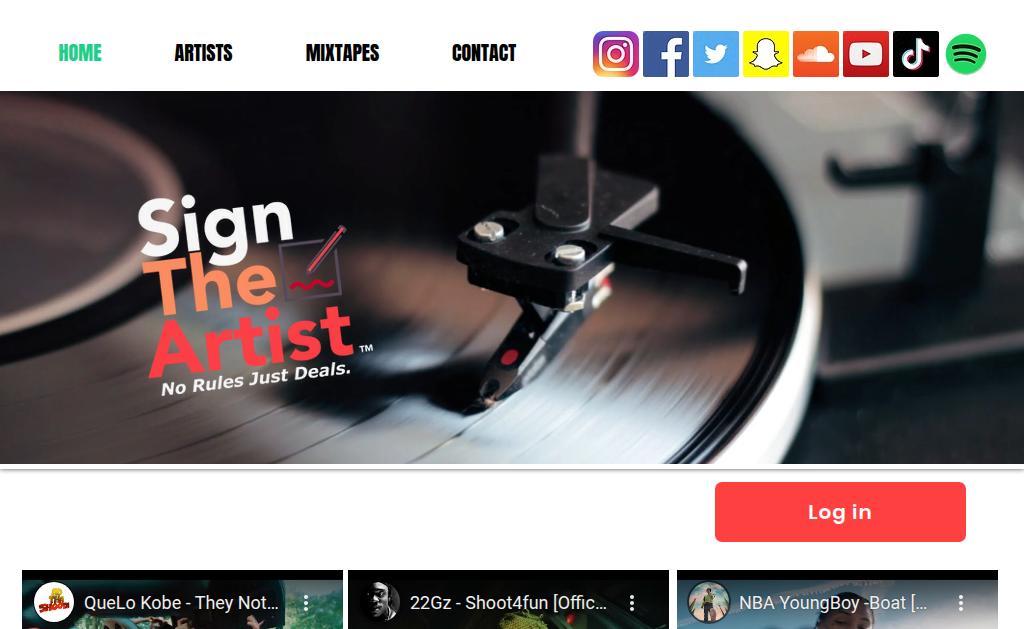
Task: Open the green Spotify icon
Action: click(x=966, y=54)
